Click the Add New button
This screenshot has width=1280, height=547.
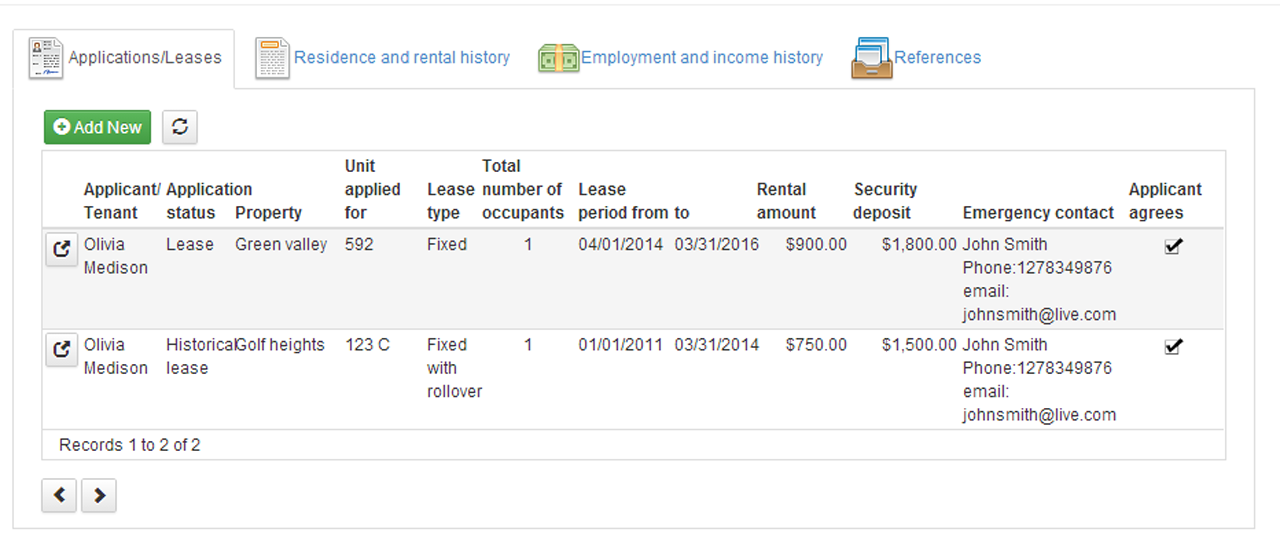coord(97,127)
